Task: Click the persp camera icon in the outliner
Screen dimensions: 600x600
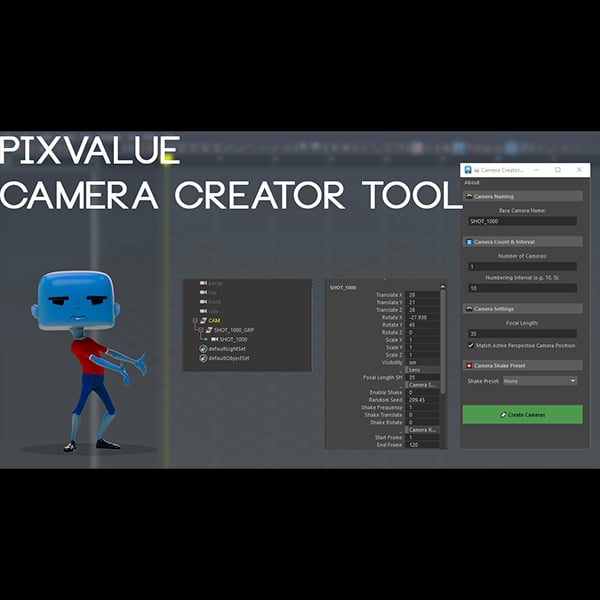Action: click(203, 283)
